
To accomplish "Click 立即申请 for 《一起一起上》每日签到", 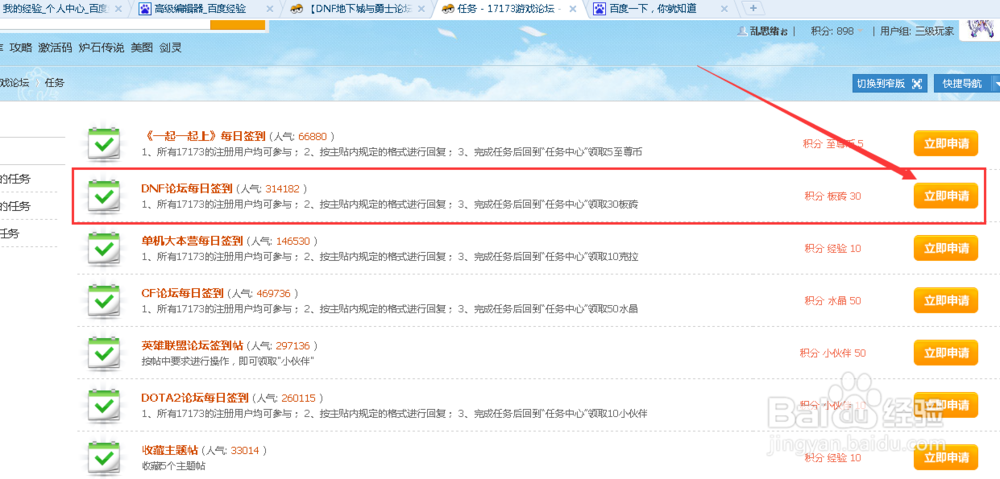I will 946,144.
